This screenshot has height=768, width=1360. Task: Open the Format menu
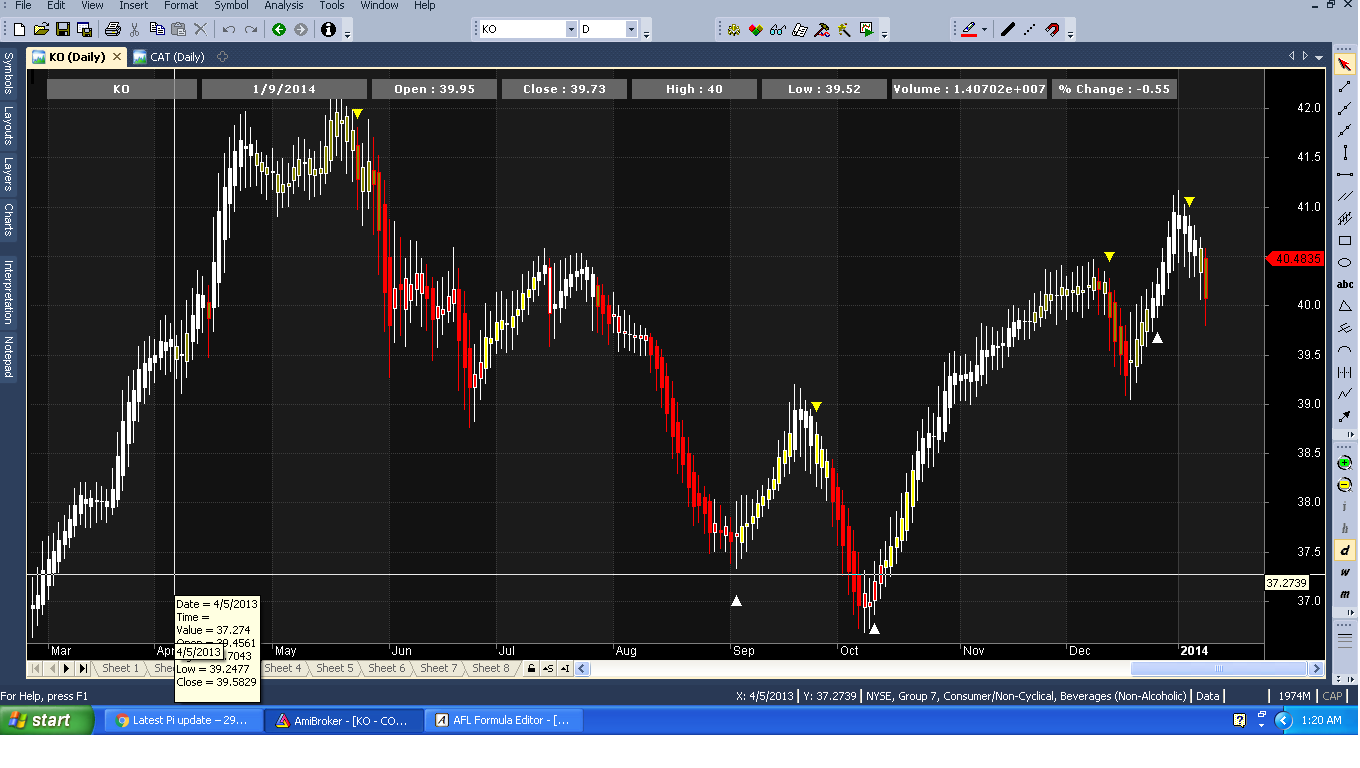click(181, 5)
